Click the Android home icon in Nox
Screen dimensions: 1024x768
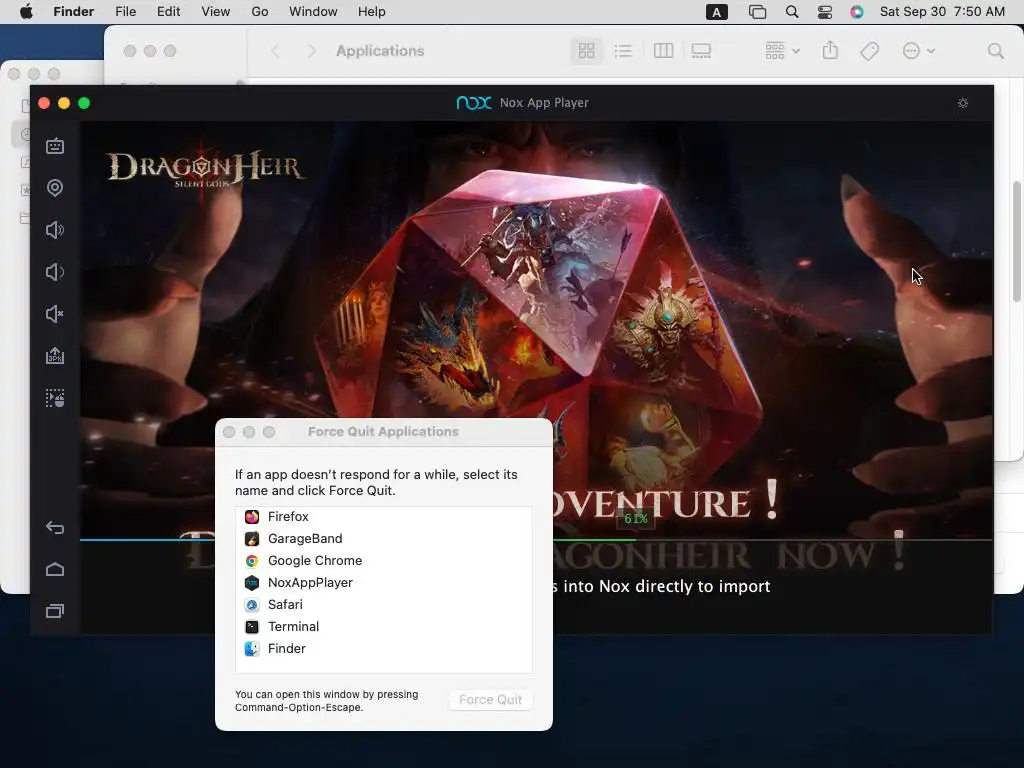click(55, 569)
